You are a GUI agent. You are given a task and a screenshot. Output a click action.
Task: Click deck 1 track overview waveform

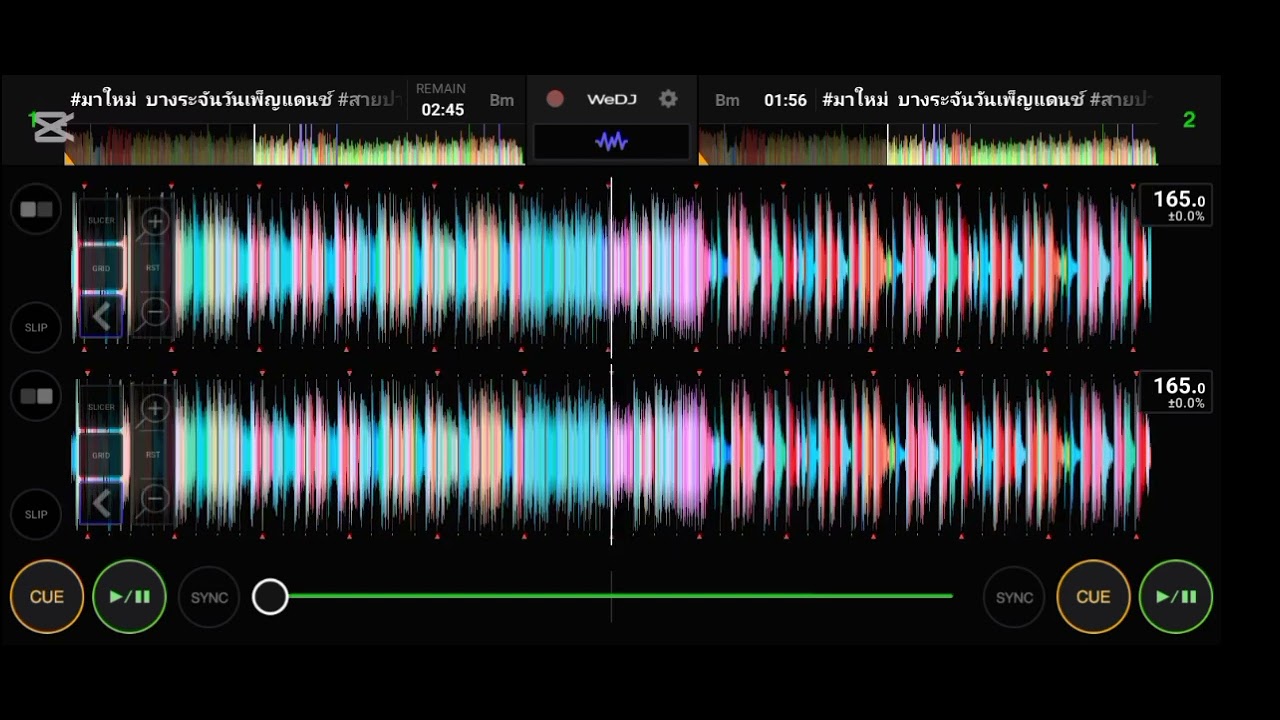click(x=294, y=145)
